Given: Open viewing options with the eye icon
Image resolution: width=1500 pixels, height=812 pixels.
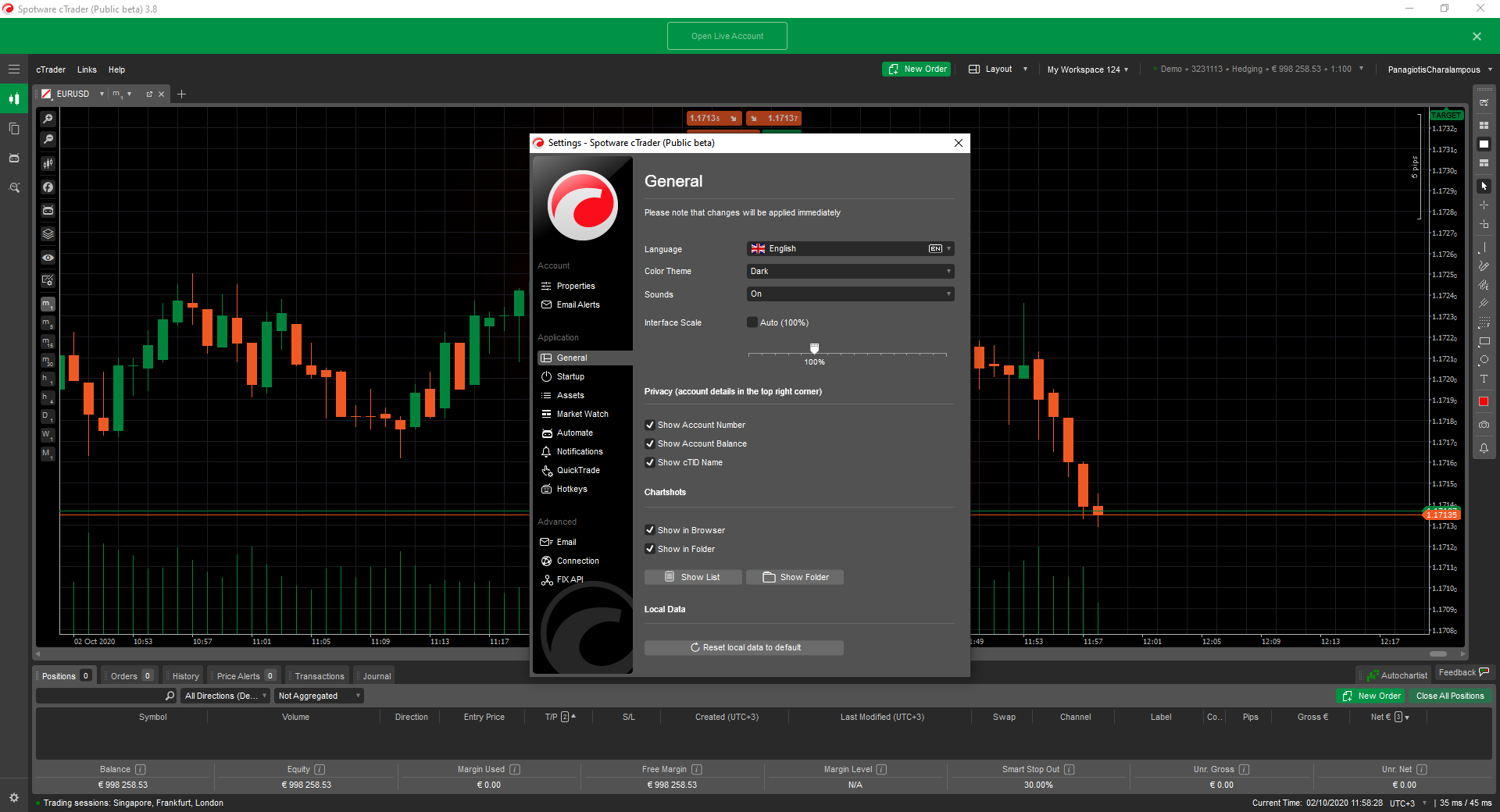Looking at the screenshot, I should point(48,257).
